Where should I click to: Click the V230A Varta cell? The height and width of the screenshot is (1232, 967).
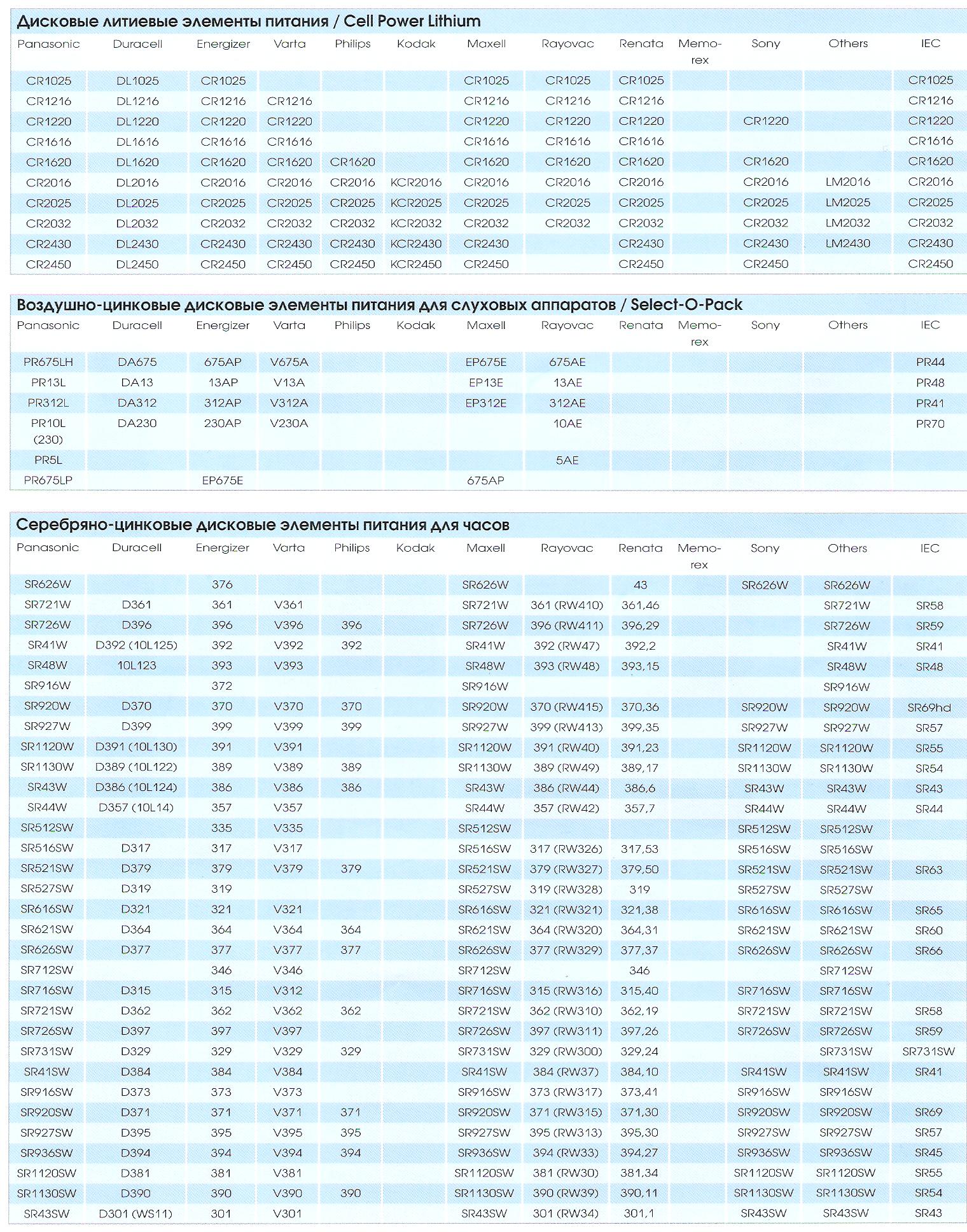pos(289,423)
